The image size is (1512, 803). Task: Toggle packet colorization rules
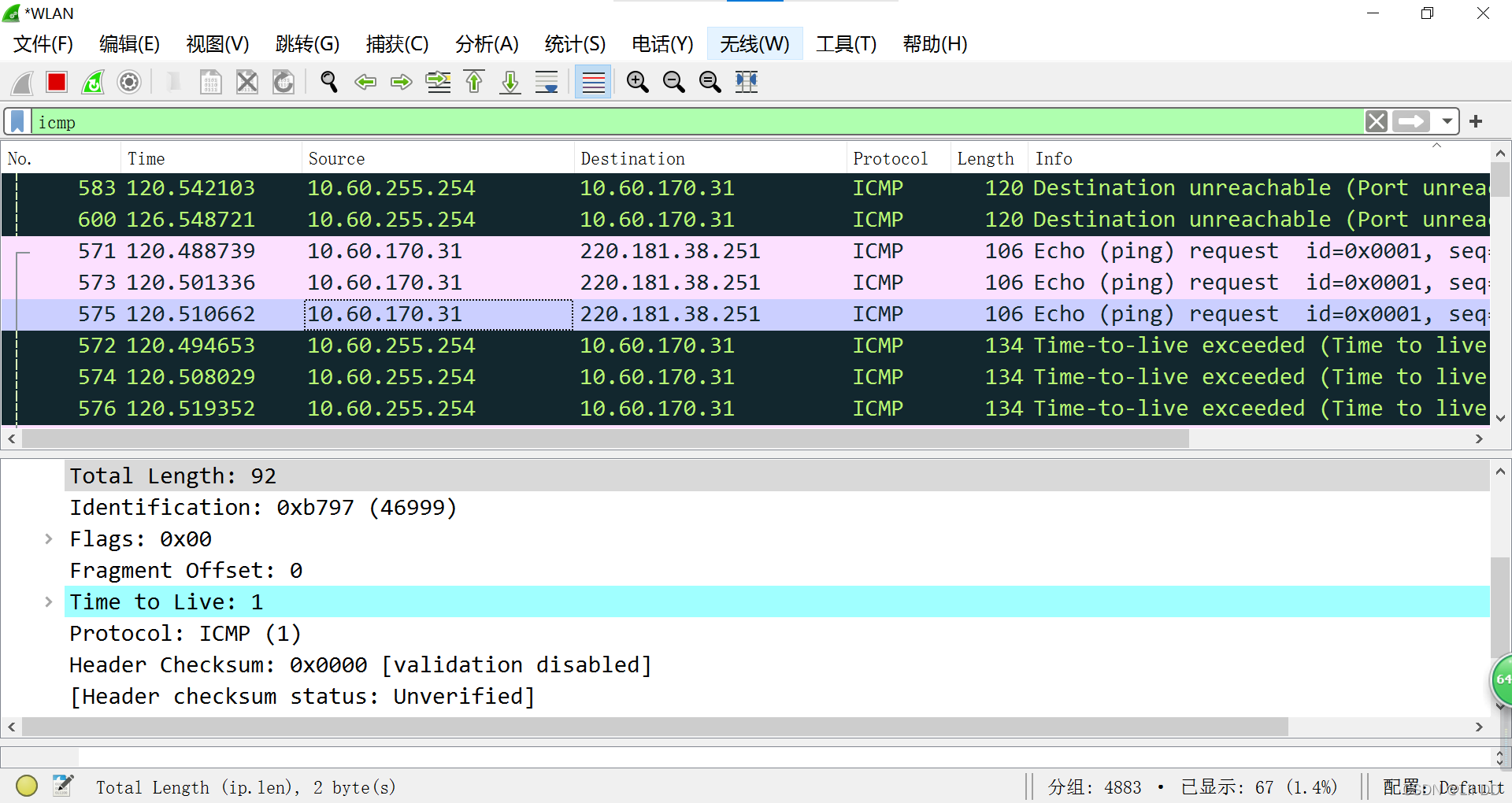click(593, 82)
